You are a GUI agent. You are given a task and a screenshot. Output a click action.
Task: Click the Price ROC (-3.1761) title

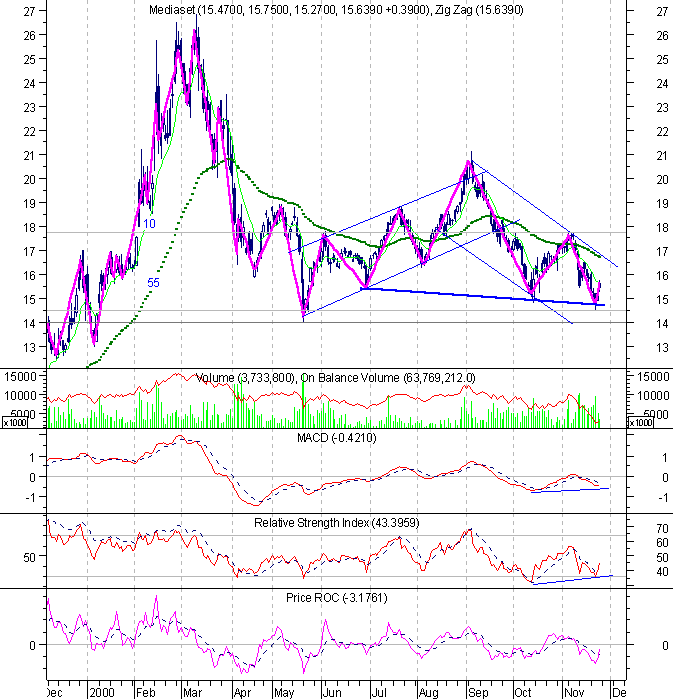click(337, 598)
